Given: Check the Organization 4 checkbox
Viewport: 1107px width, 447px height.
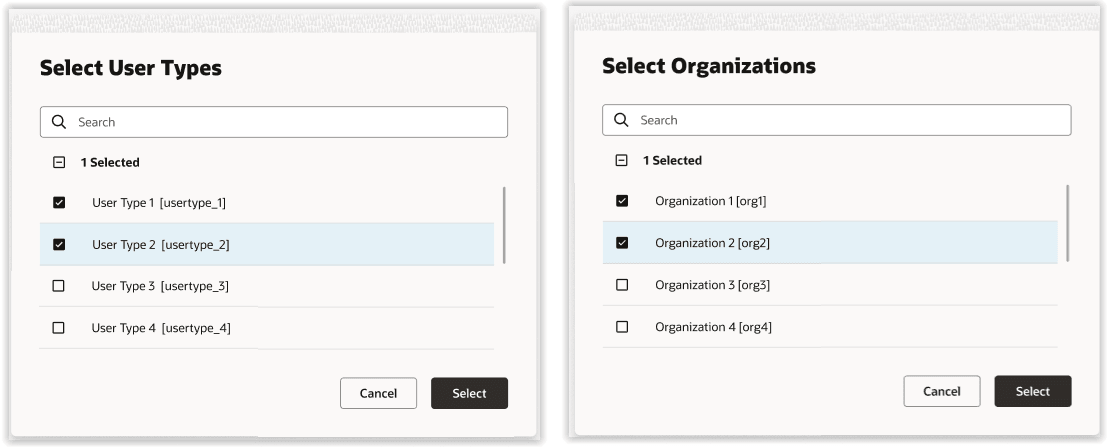Looking at the screenshot, I should 622,327.
